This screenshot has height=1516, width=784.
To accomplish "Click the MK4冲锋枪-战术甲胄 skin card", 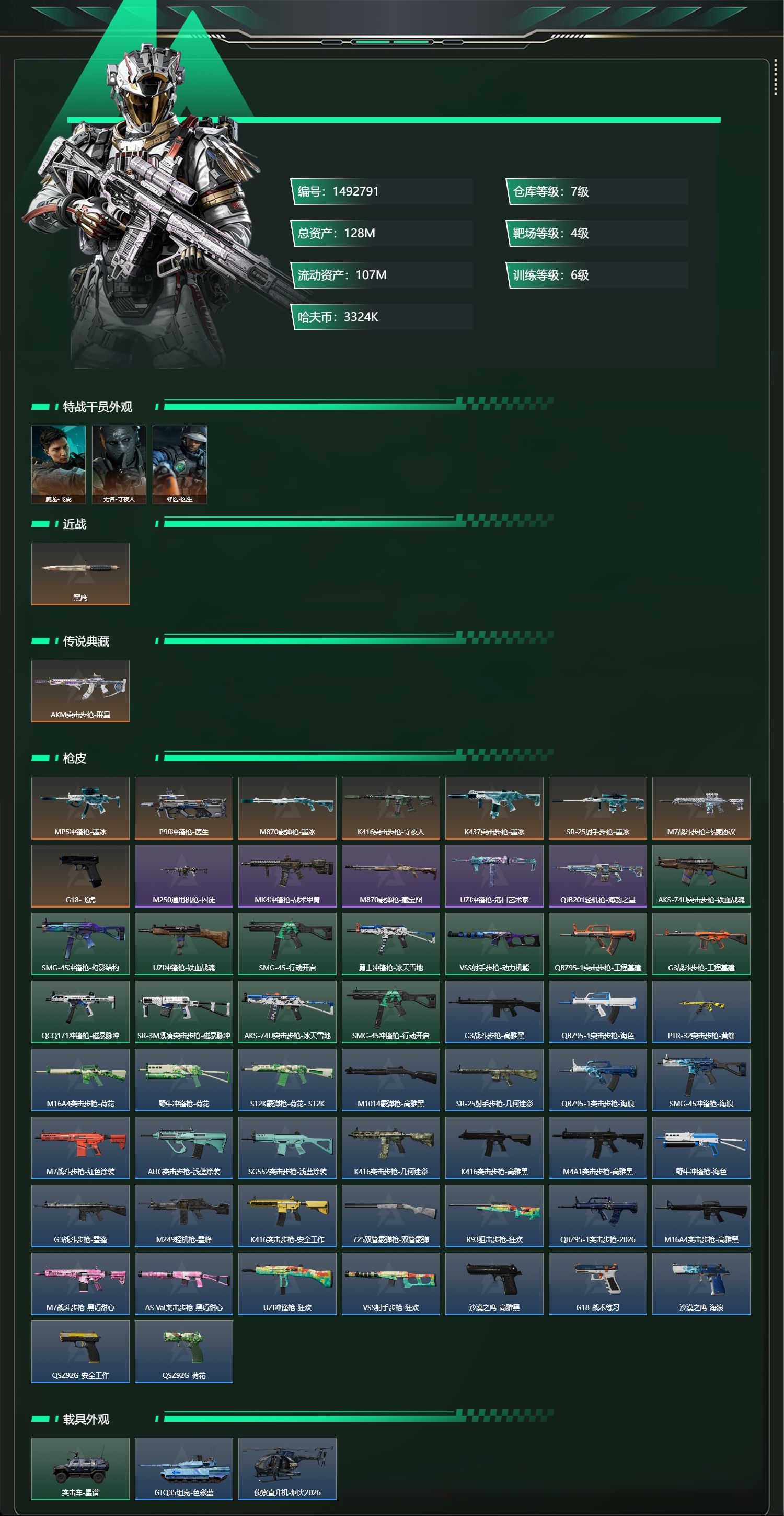I will [287, 876].
